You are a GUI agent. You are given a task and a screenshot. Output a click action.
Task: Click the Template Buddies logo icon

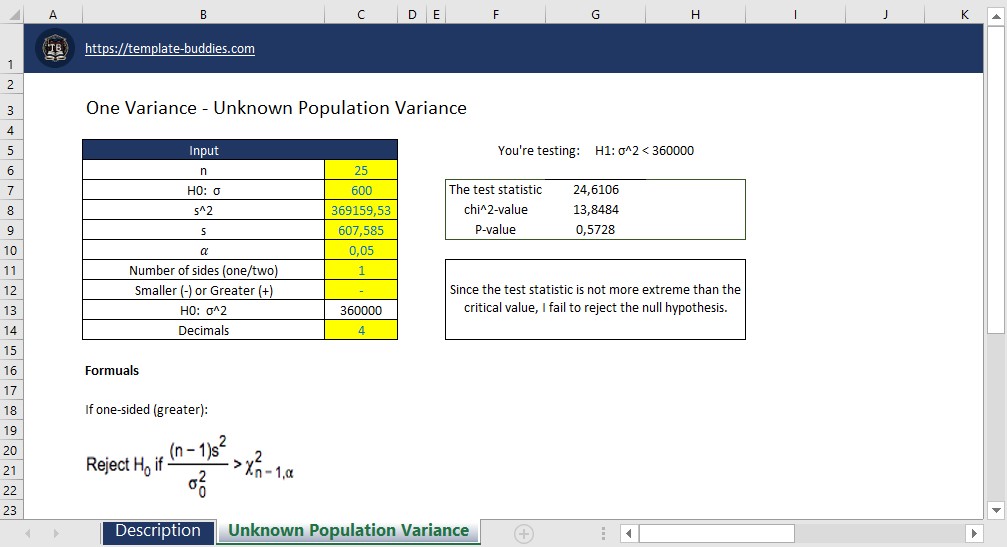(x=55, y=49)
